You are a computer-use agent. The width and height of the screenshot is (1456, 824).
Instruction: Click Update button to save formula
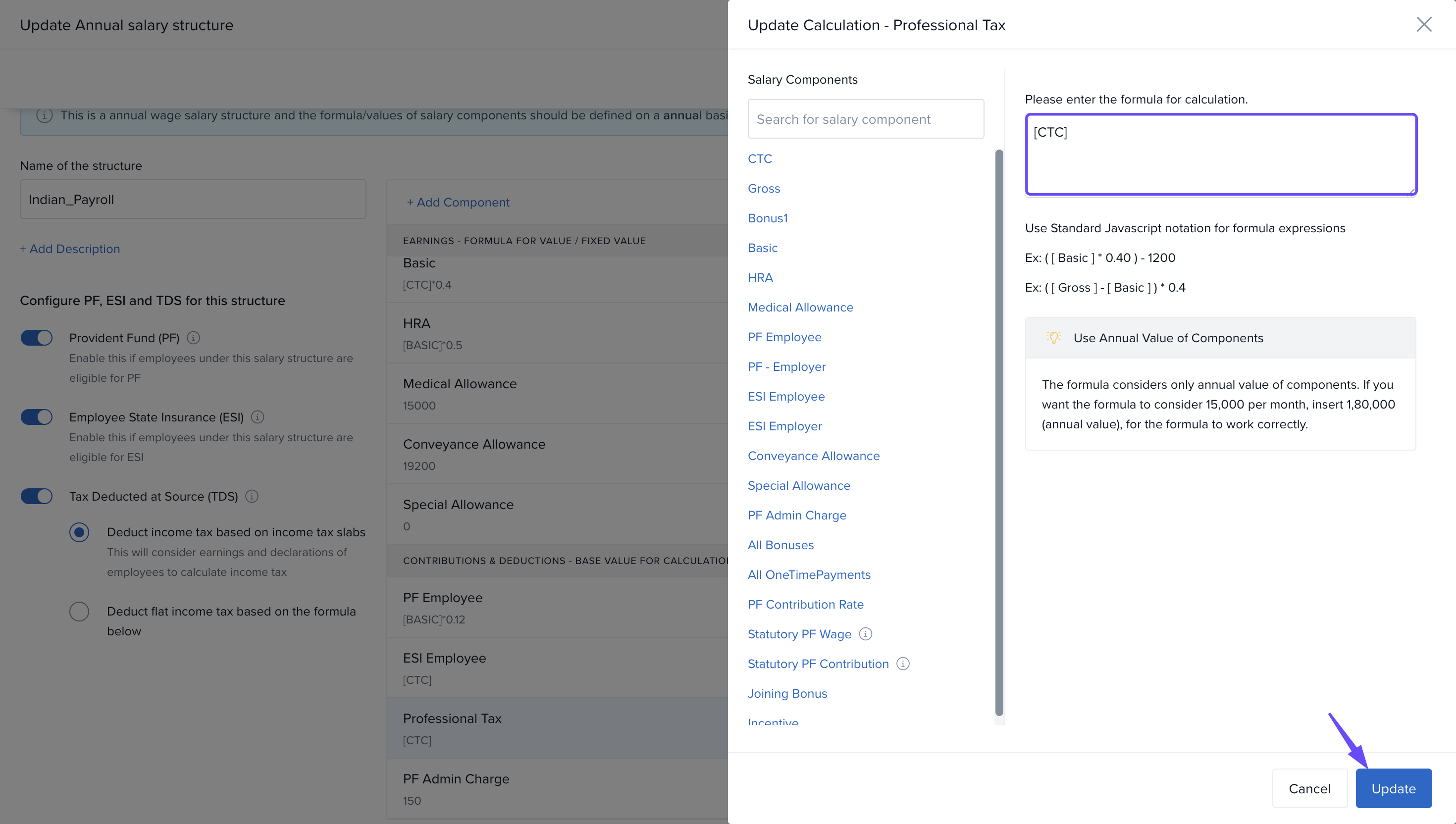click(1393, 788)
